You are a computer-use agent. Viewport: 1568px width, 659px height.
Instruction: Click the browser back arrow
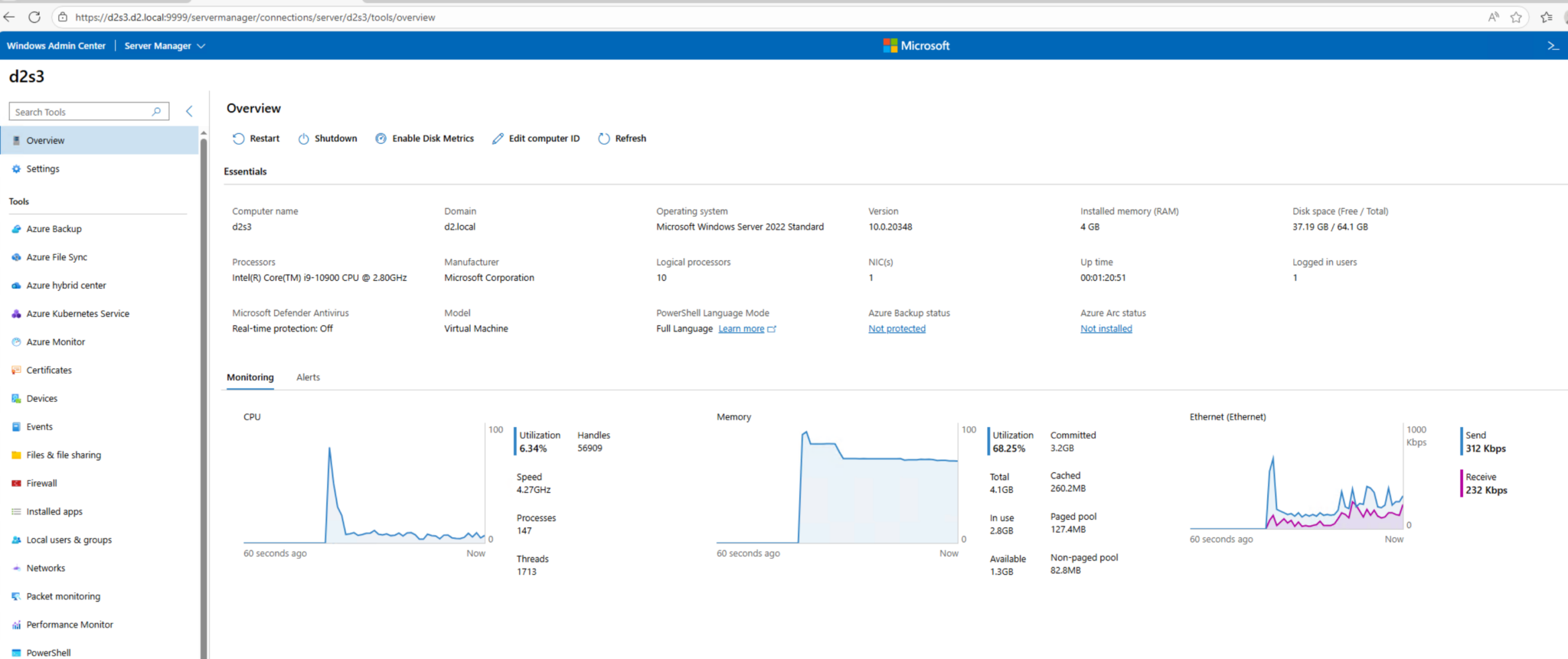click(9, 17)
